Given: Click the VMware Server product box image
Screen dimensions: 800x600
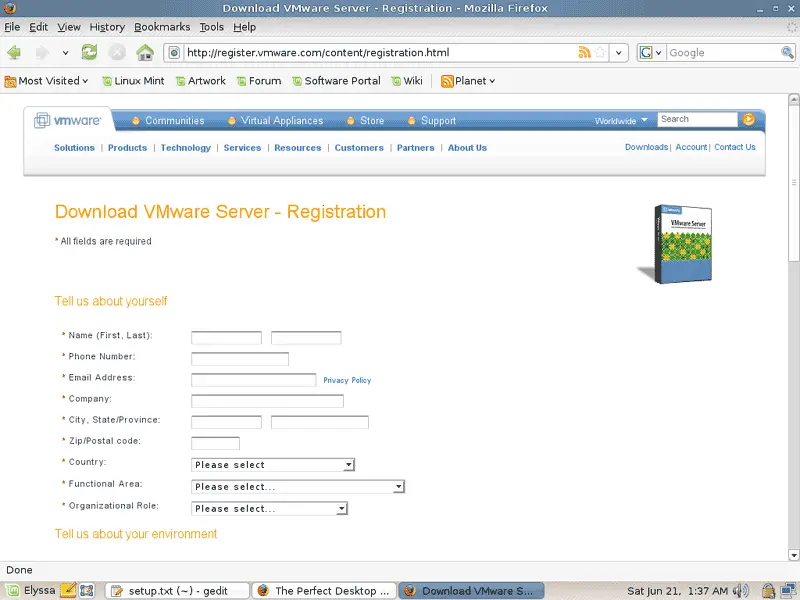Looking at the screenshot, I should tap(675, 244).
